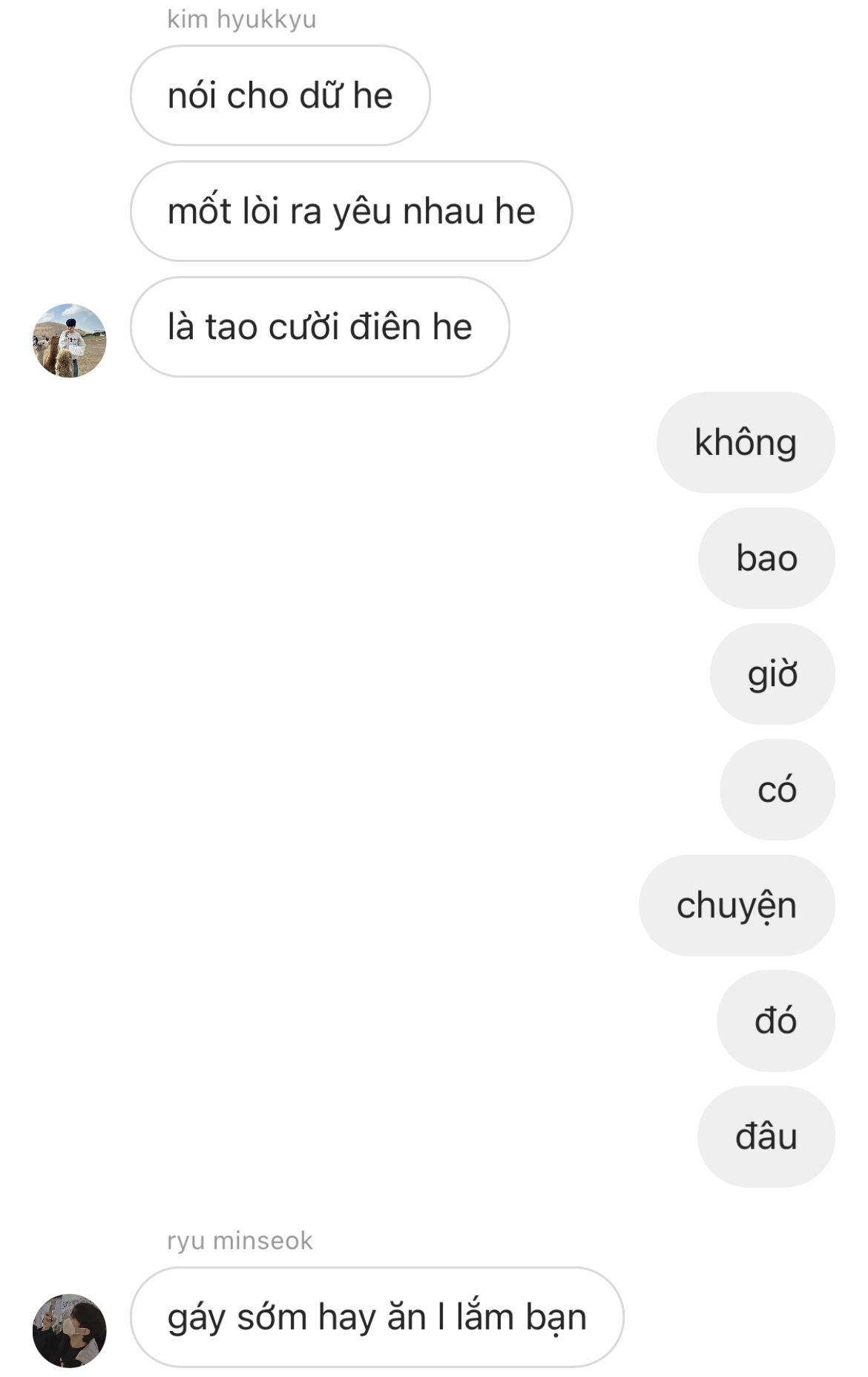Viewport: 868px width, 1377px height.
Task: Open ryu minseok's profile picture
Action: pos(70,1331)
